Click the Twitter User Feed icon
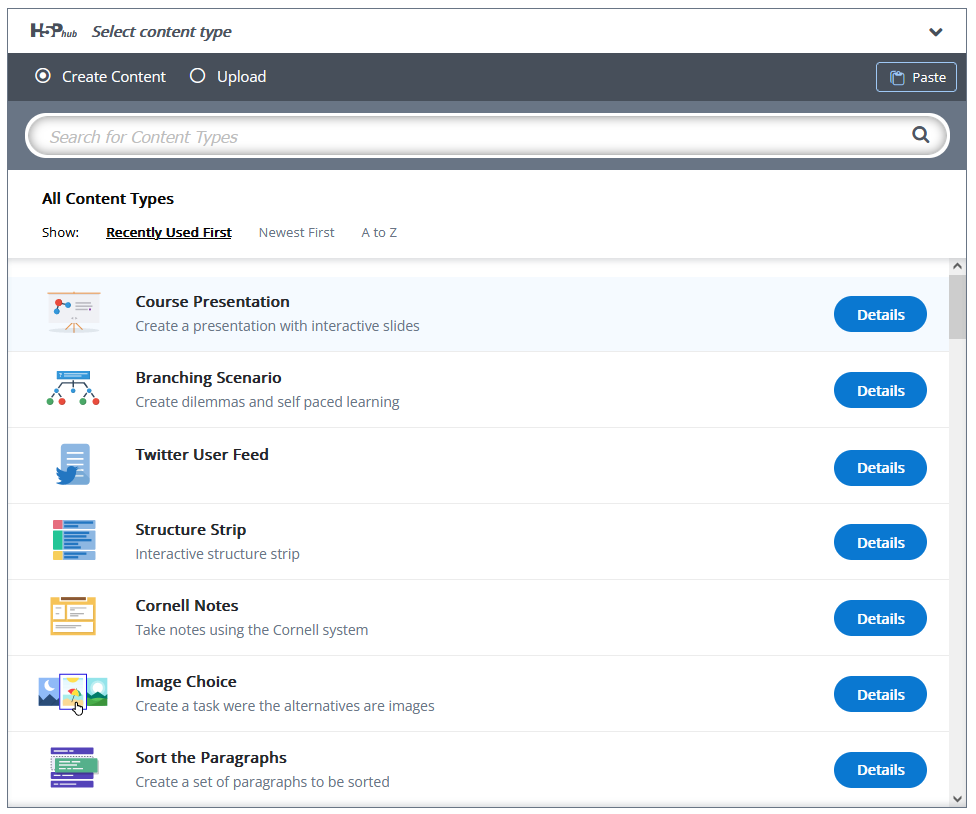The height and width of the screenshot is (814, 976). (73, 464)
